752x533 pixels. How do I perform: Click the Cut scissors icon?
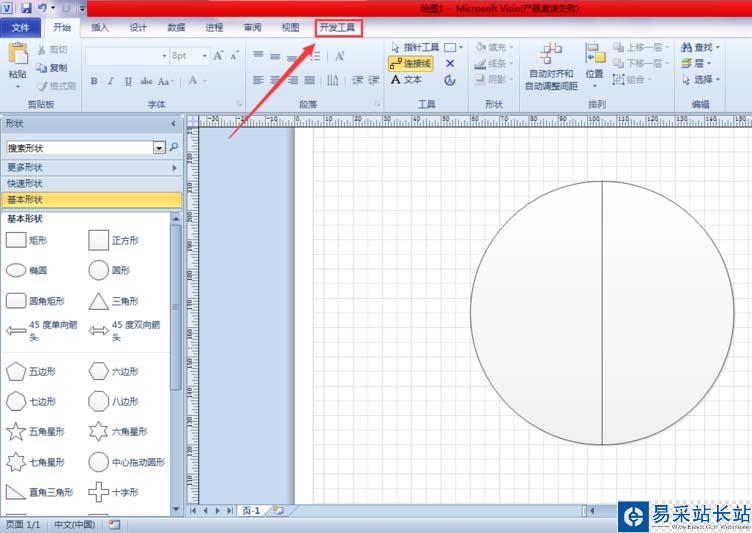[42, 49]
